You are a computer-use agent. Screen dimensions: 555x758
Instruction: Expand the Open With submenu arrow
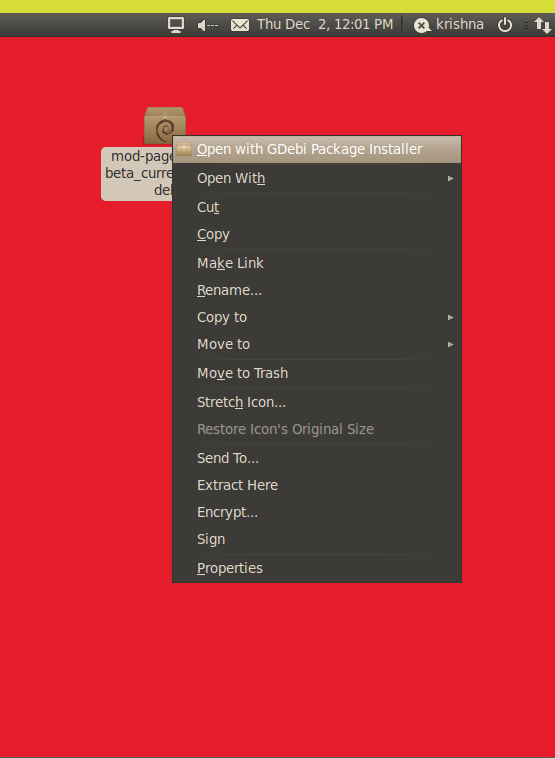(451, 178)
